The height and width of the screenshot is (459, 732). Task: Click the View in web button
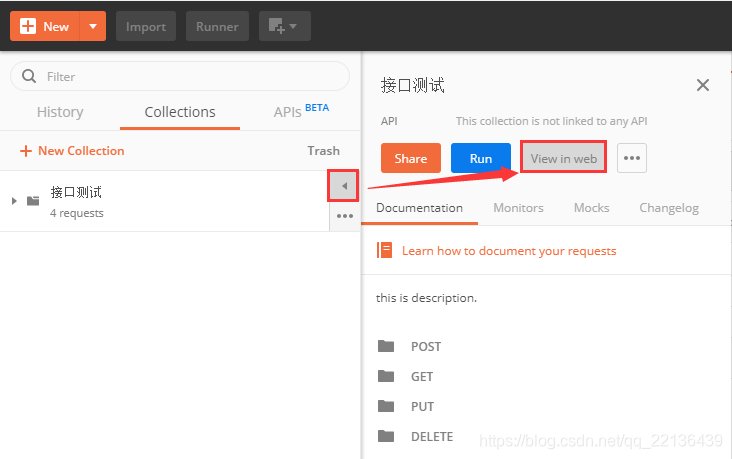(563, 158)
